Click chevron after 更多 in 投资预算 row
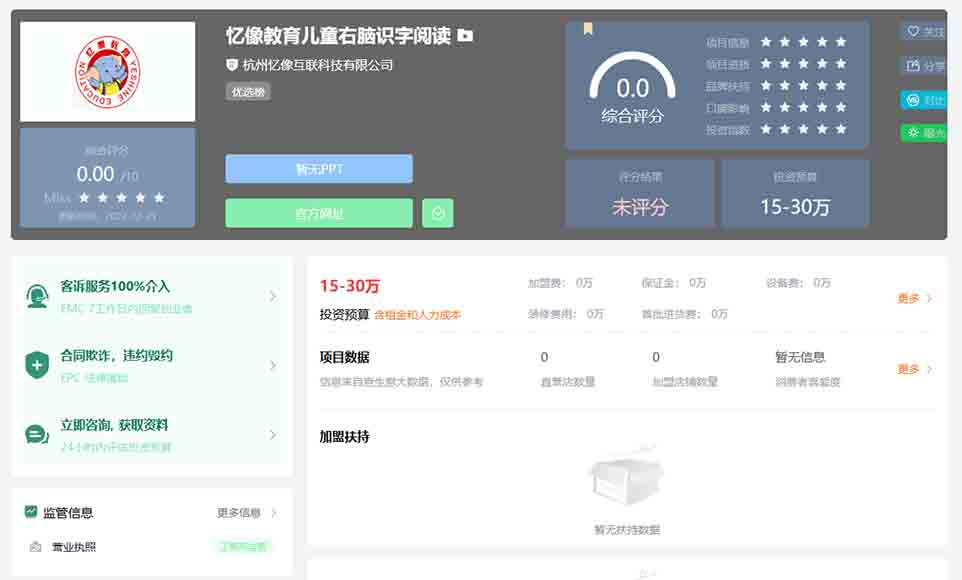Screen dimensions: 962x580 929,298
